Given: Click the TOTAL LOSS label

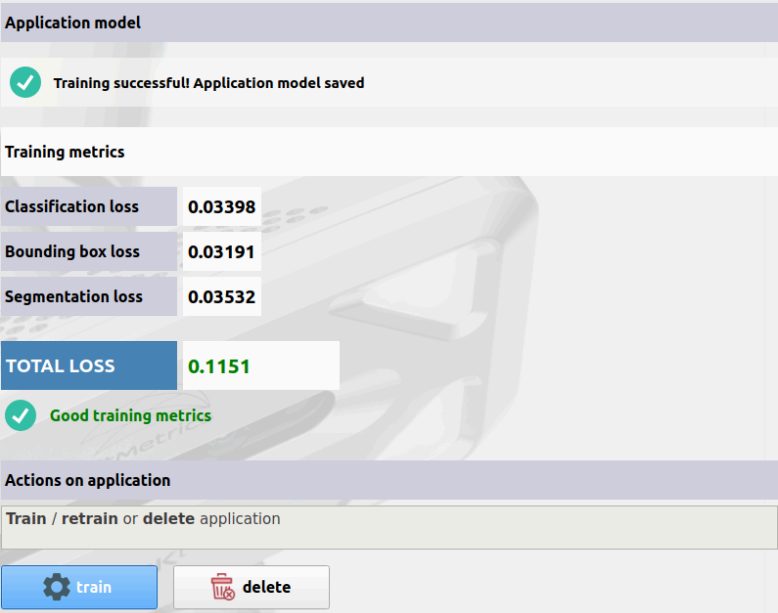Looking at the screenshot, I should point(89,366).
